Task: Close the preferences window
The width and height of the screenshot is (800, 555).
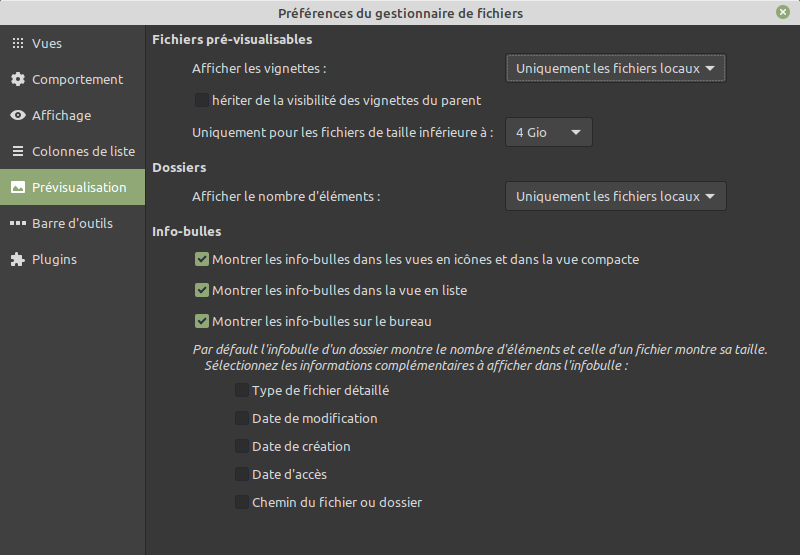Action: coord(782,13)
